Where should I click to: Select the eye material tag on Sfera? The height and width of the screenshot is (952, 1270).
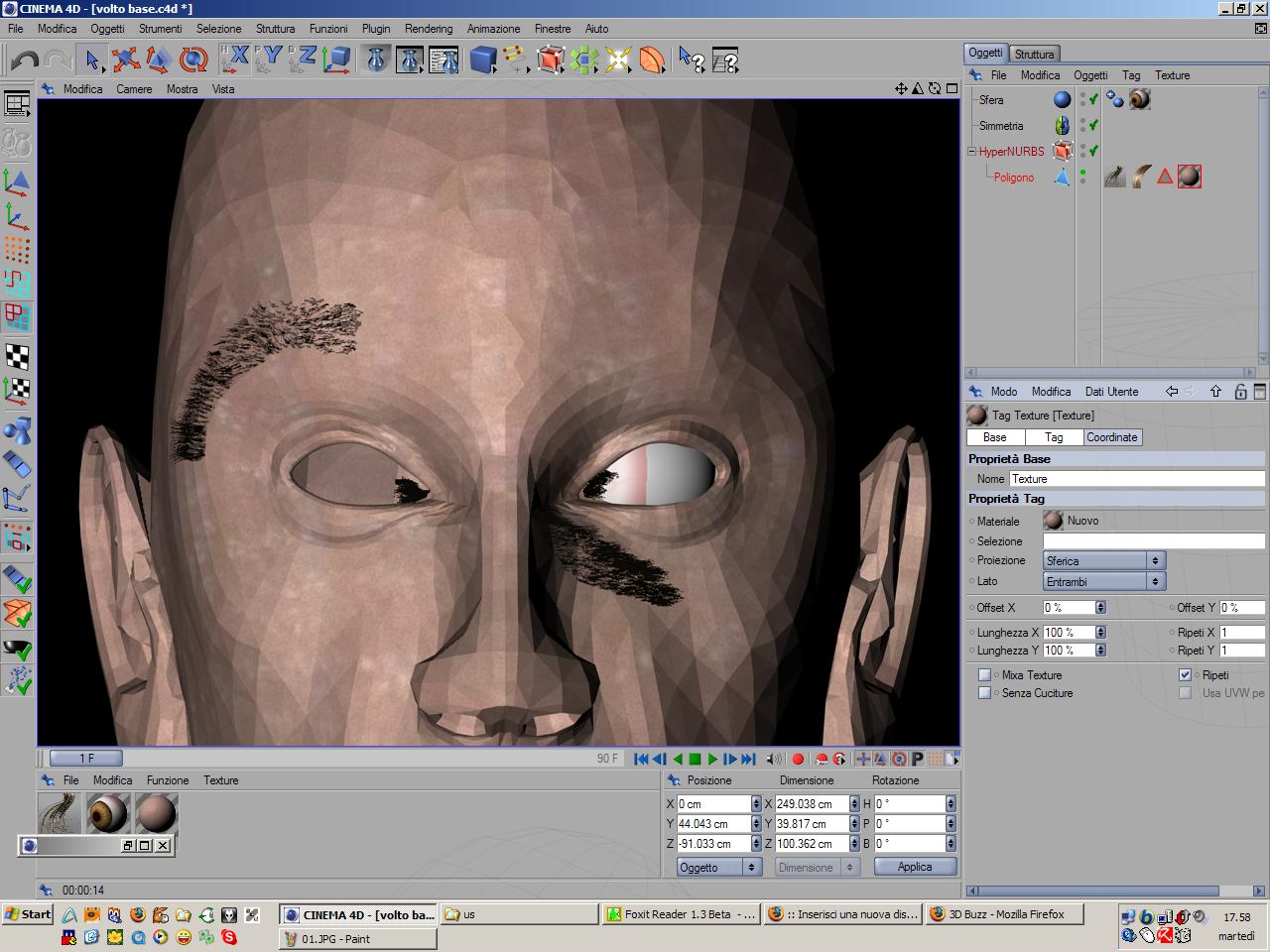point(1140,99)
